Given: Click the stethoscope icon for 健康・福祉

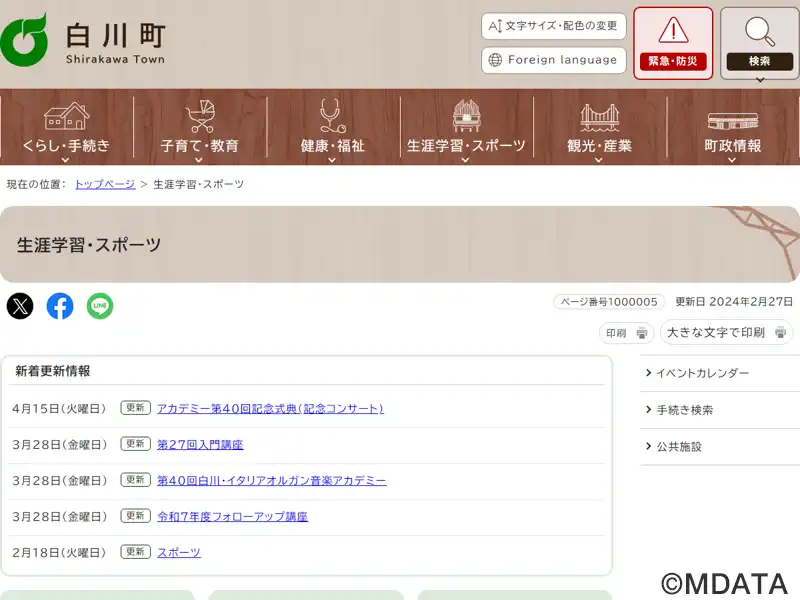Looking at the screenshot, I should [332, 116].
